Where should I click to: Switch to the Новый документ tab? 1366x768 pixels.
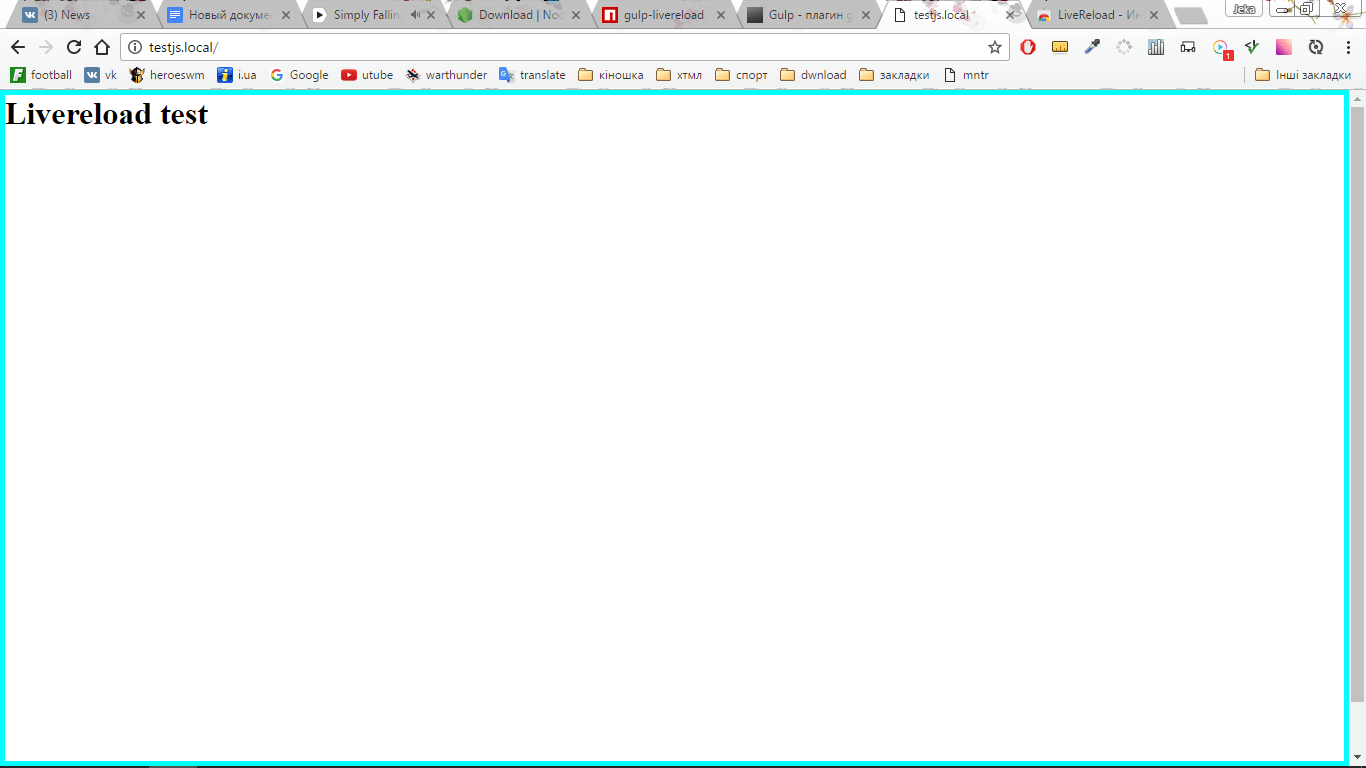[x=229, y=15]
